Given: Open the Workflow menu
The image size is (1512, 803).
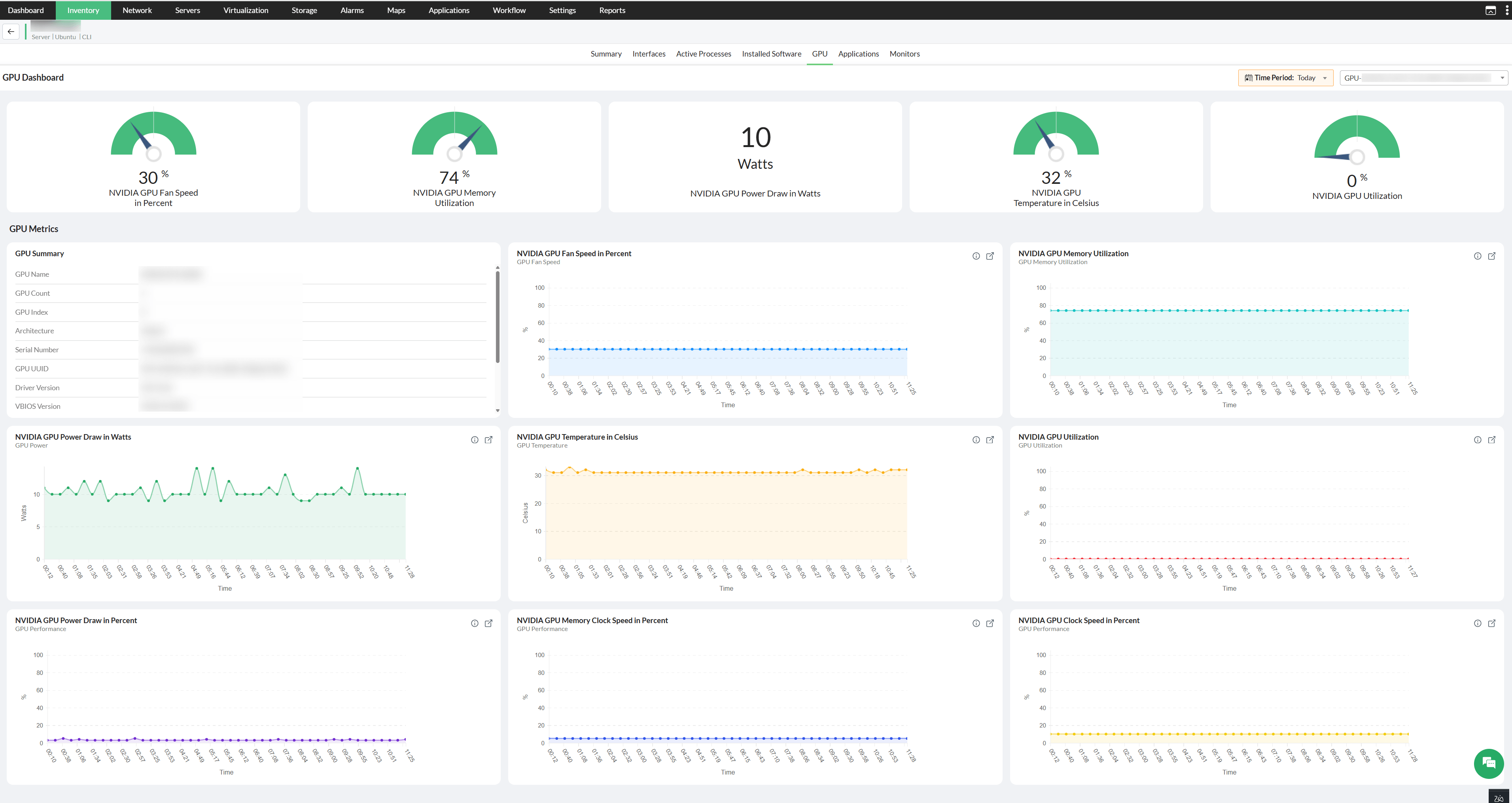Looking at the screenshot, I should 509,11.
